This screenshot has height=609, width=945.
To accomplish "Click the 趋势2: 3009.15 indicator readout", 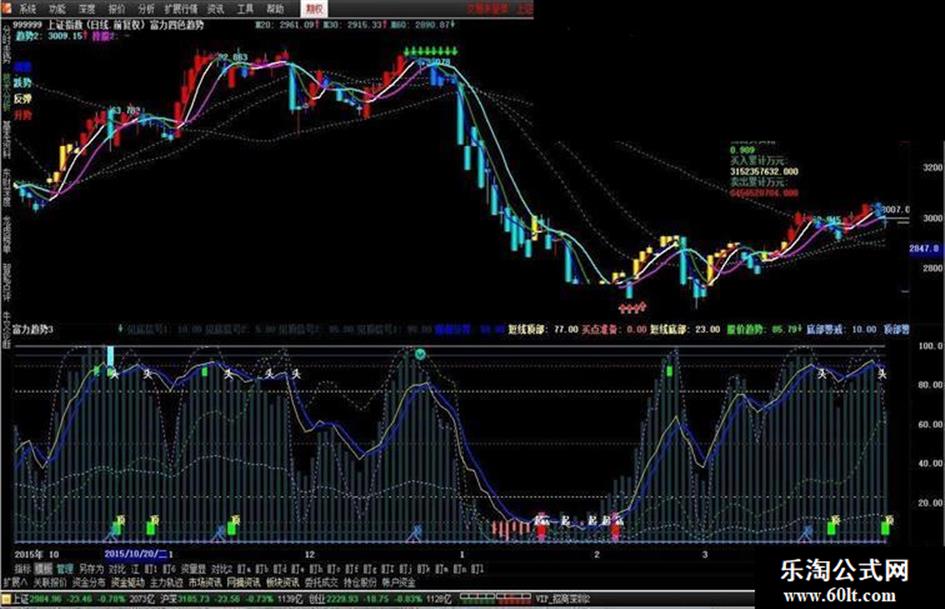I will [x=51, y=36].
